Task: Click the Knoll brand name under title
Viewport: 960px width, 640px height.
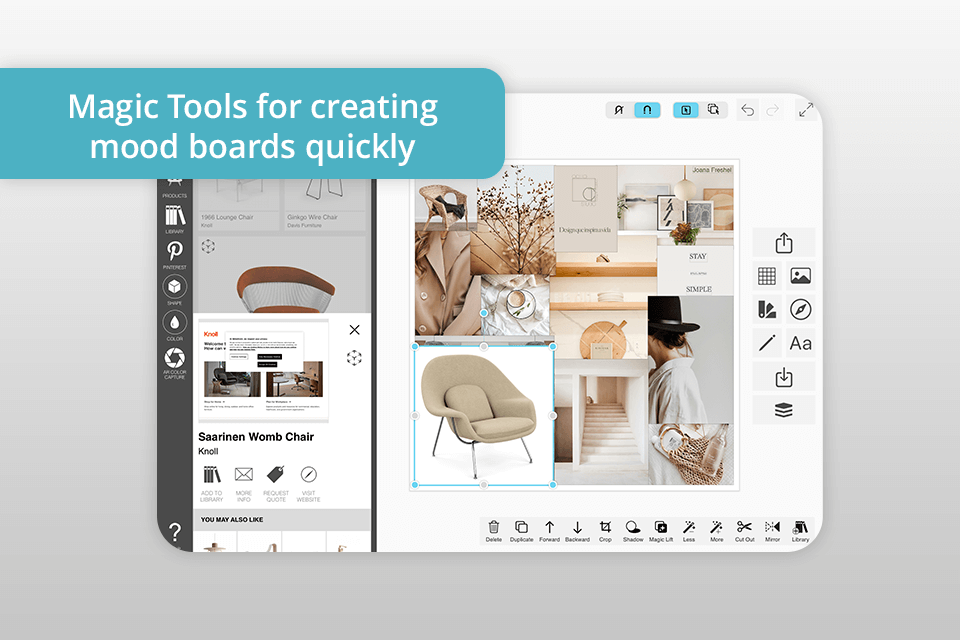Action: click(x=208, y=451)
